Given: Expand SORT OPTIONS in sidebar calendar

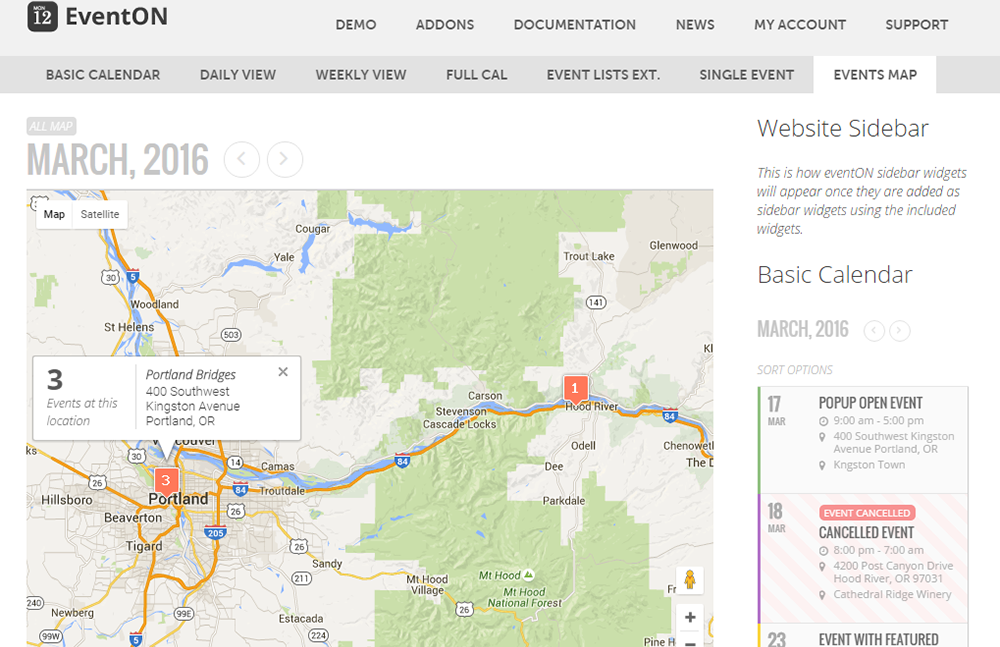Looking at the screenshot, I should click(795, 370).
